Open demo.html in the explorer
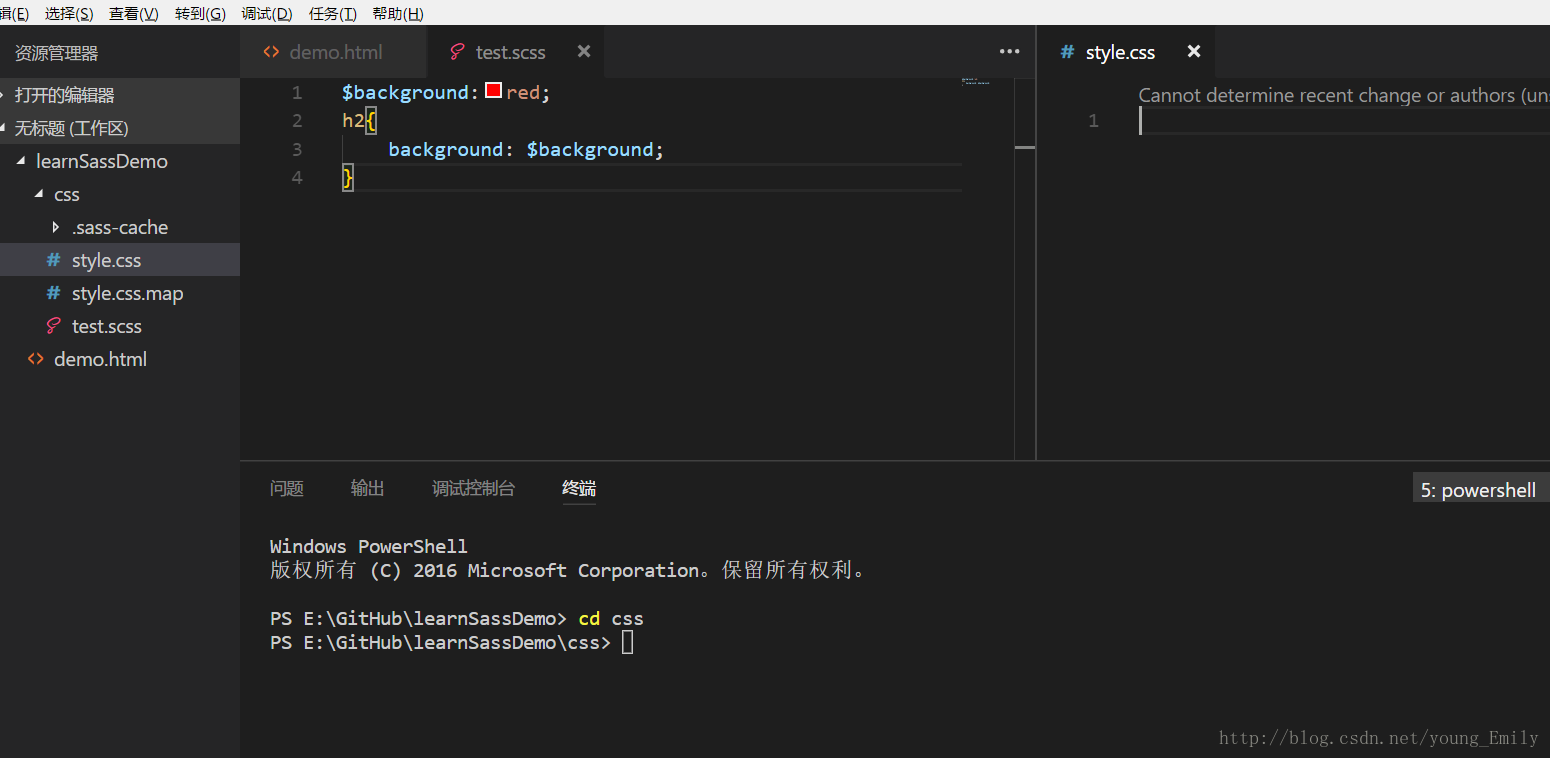Screen dimensions: 1550x758 coord(120,359)
